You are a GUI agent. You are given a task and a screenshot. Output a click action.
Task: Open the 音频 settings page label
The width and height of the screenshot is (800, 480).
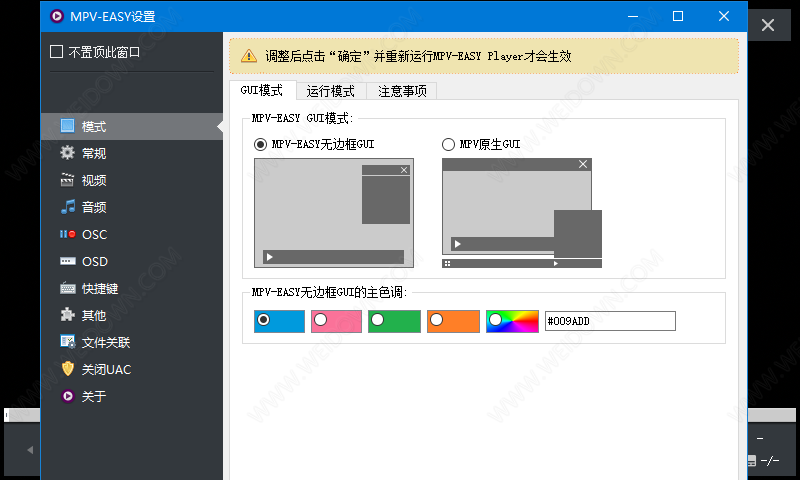pos(94,207)
